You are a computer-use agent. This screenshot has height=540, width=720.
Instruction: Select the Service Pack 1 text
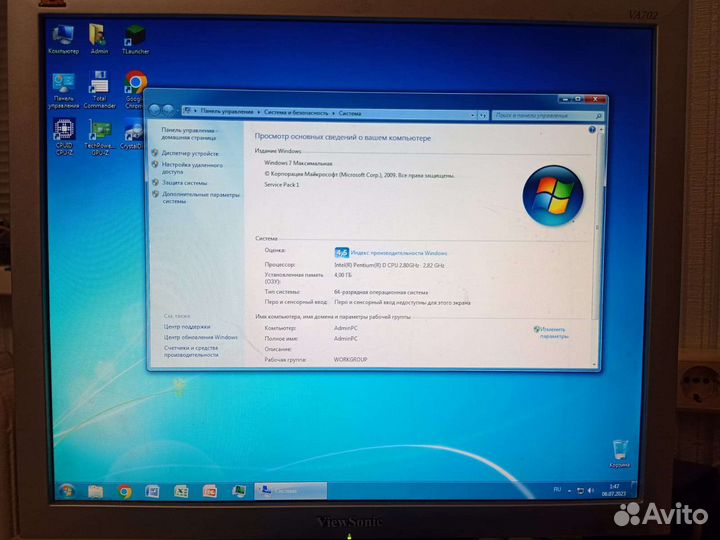[x=281, y=185]
